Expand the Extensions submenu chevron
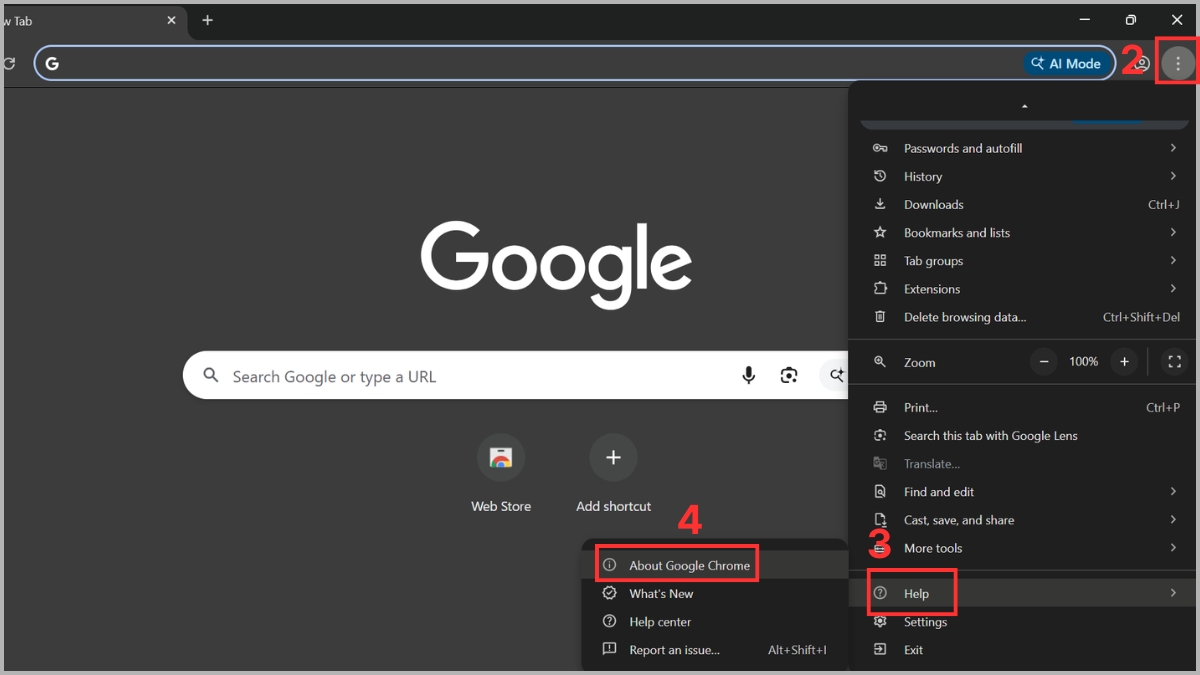This screenshot has height=675, width=1200. 1173,289
